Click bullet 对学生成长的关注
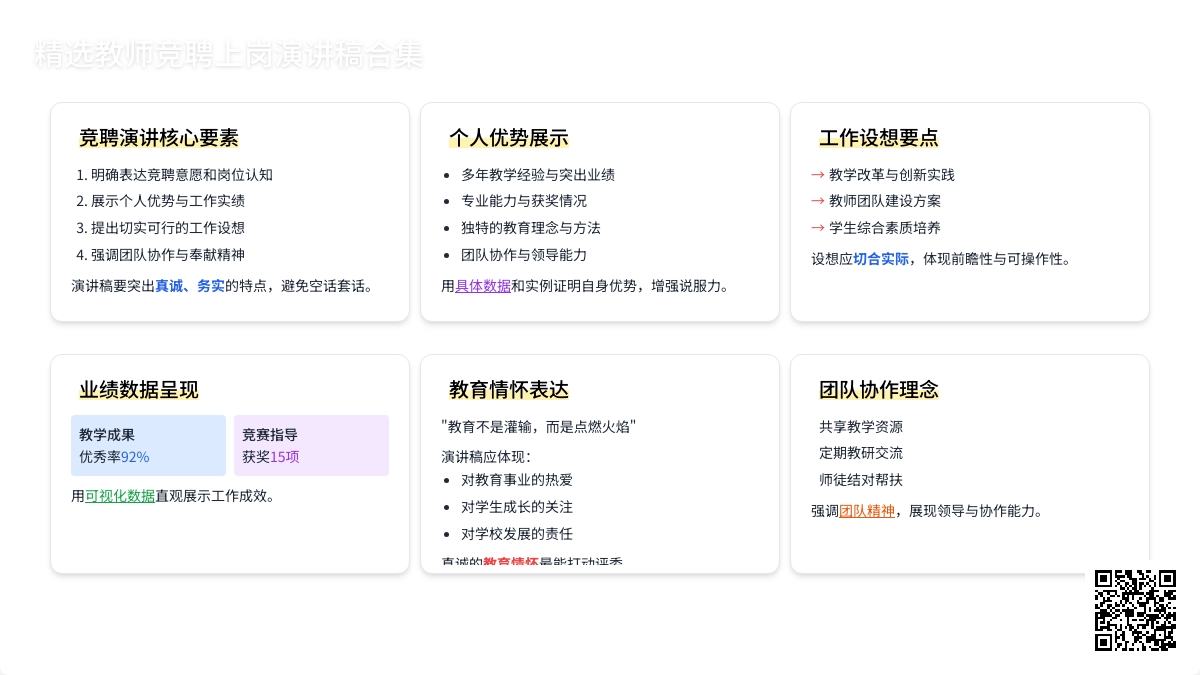 (x=517, y=507)
